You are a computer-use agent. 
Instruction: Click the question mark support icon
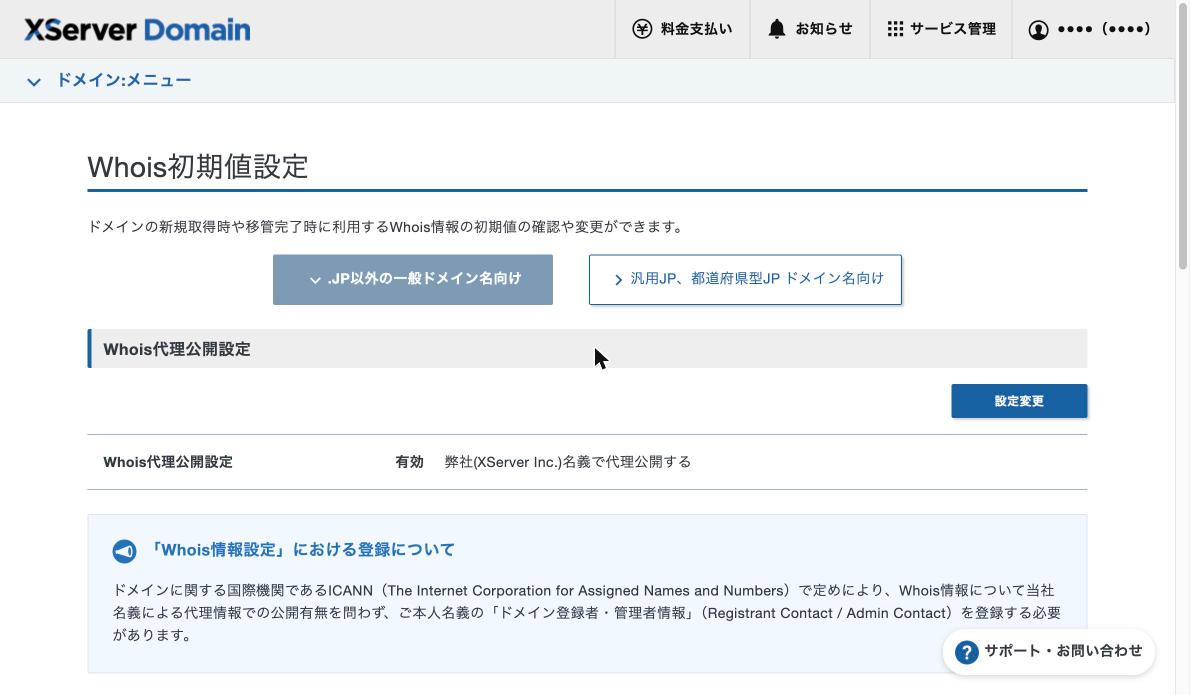(966, 652)
